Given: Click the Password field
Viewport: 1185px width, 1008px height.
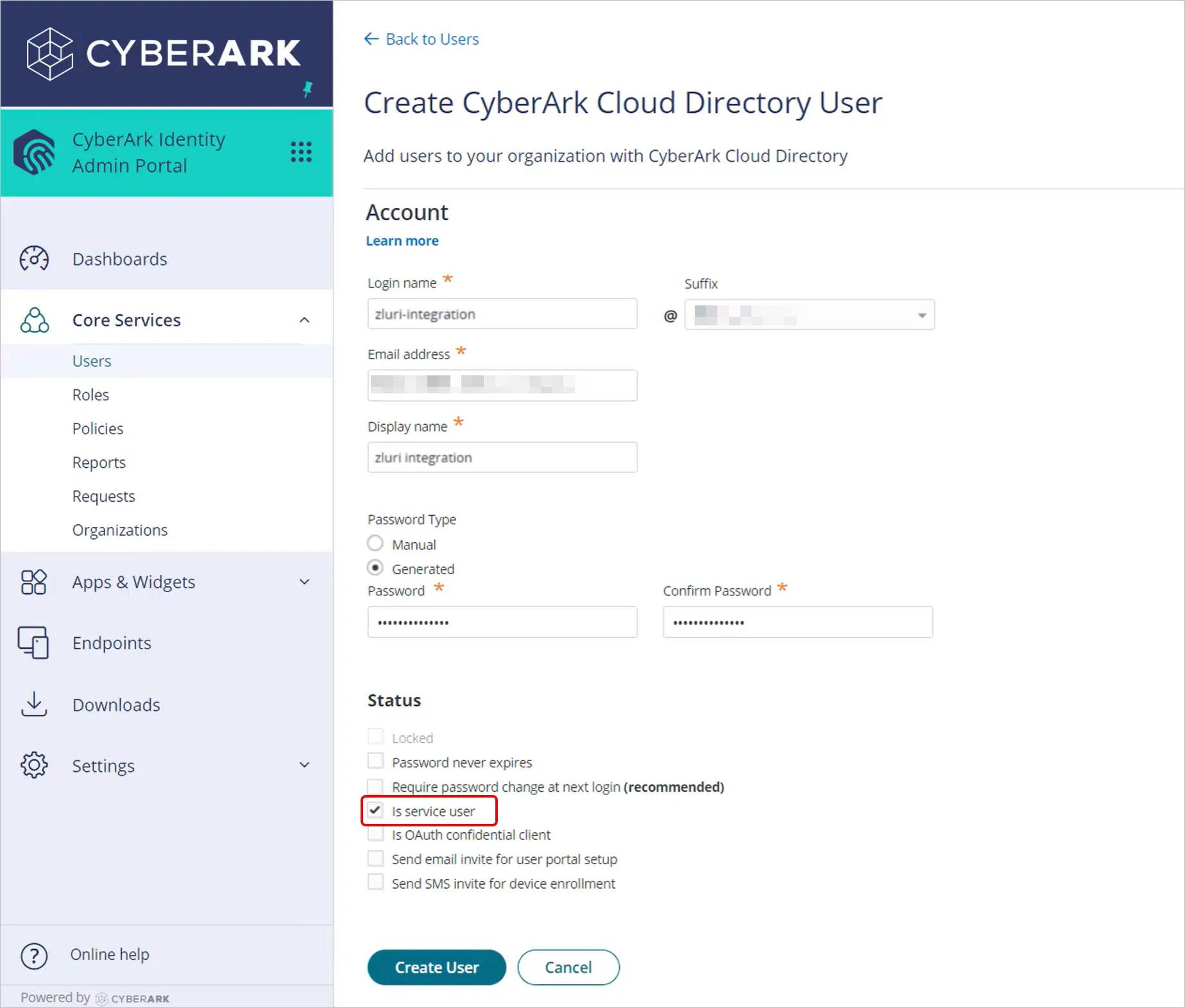Looking at the screenshot, I should click(502, 622).
